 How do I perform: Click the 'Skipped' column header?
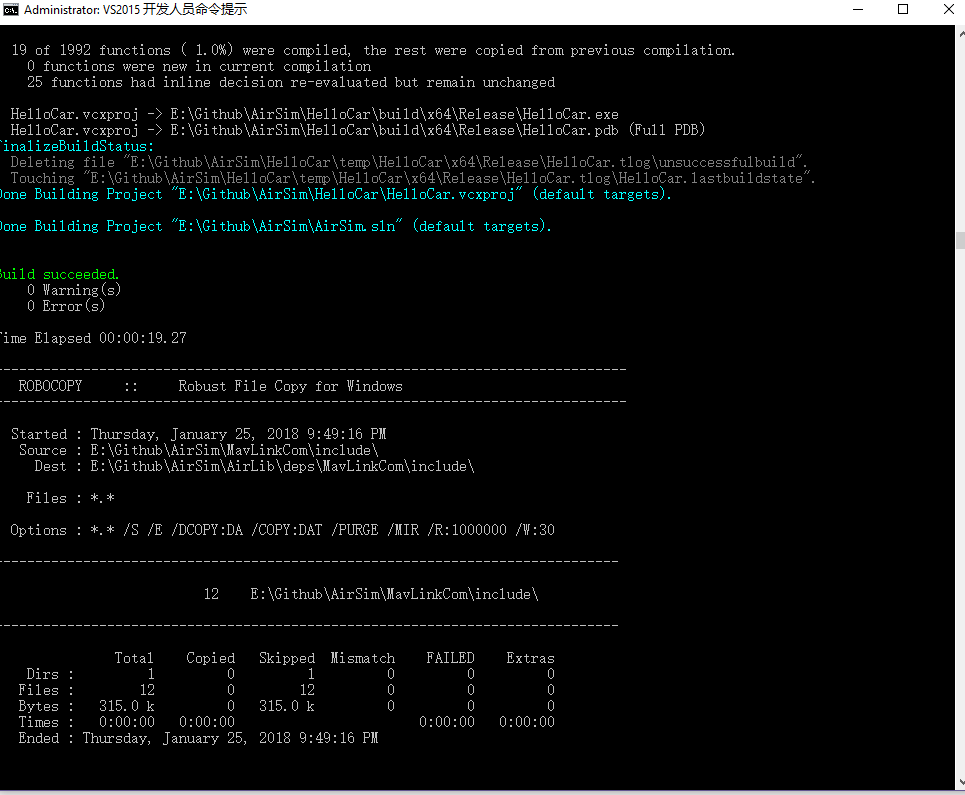(287, 658)
